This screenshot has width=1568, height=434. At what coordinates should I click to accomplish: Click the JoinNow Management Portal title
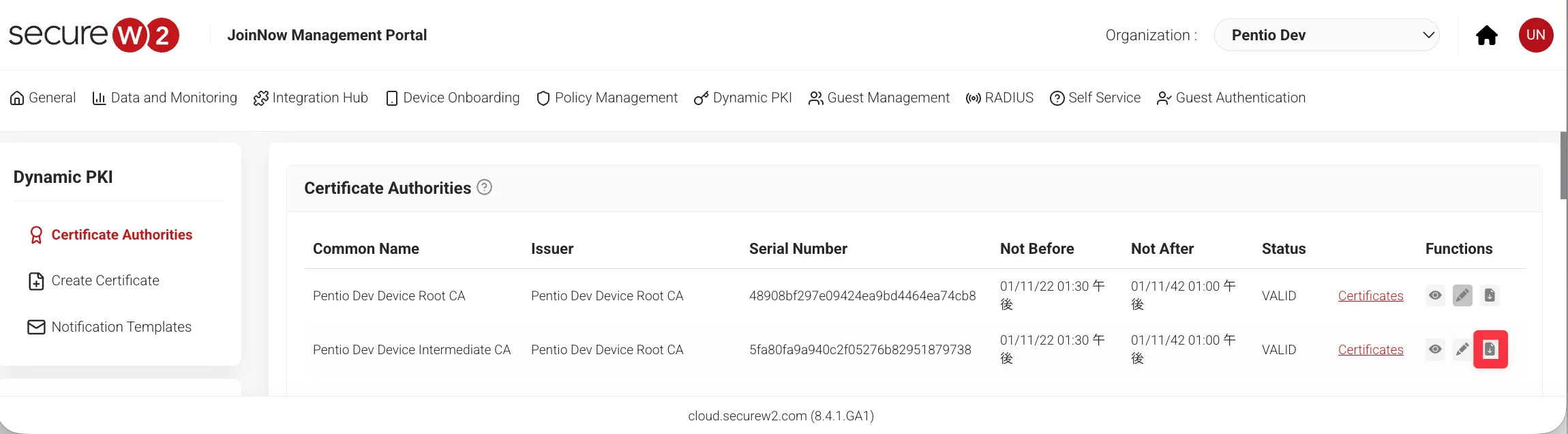coord(327,35)
